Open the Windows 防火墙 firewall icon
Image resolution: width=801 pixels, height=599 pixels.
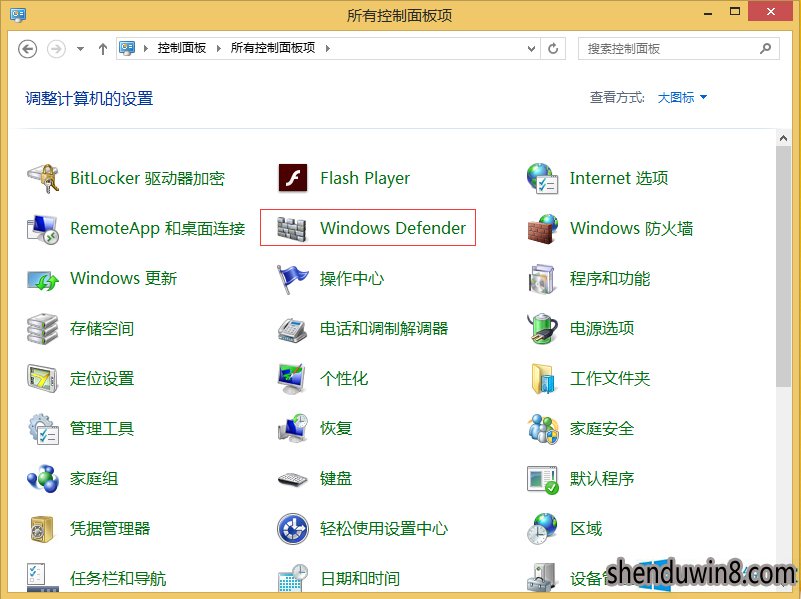[x=543, y=228]
